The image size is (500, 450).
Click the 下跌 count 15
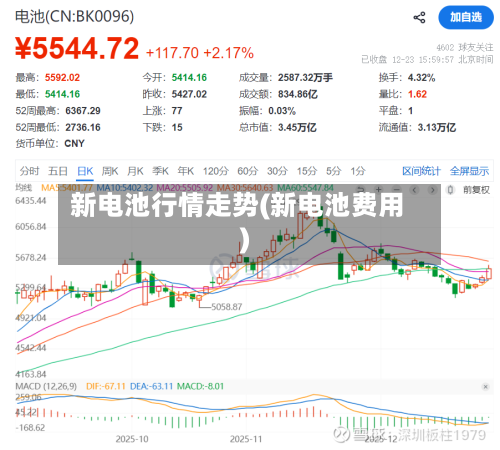coord(177,127)
